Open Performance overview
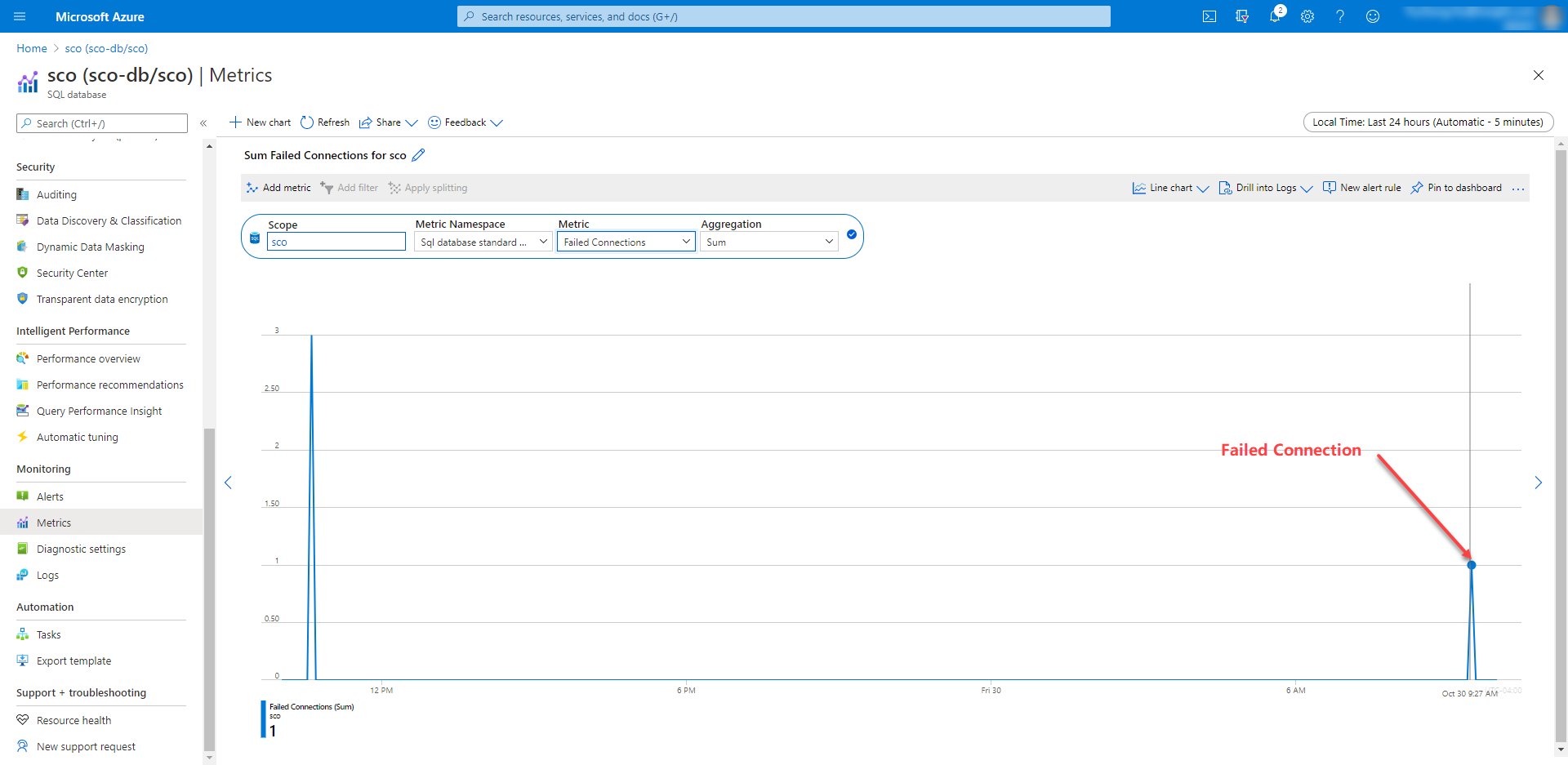The width and height of the screenshot is (1568, 765). tap(88, 358)
